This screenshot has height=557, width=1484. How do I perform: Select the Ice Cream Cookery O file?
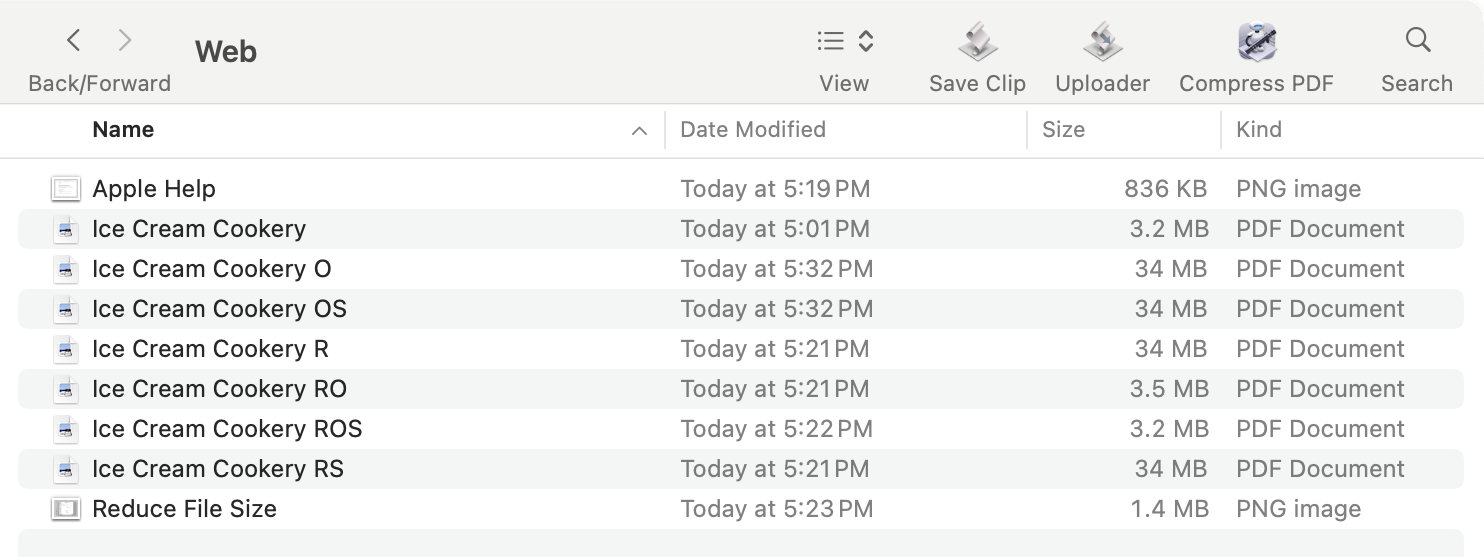click(x=211, y=269)
